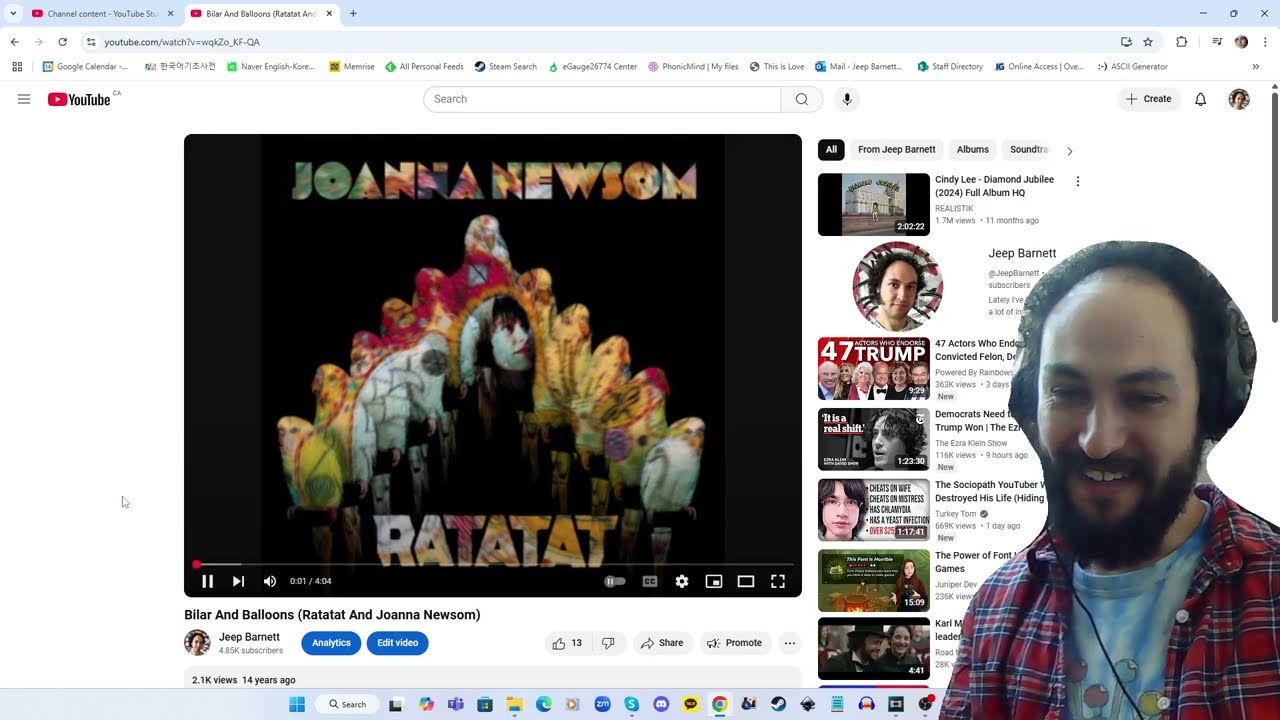Open the media control icon in Chrome toolbar
This screenshot has height=720, width=1280.
(1217, 42)
